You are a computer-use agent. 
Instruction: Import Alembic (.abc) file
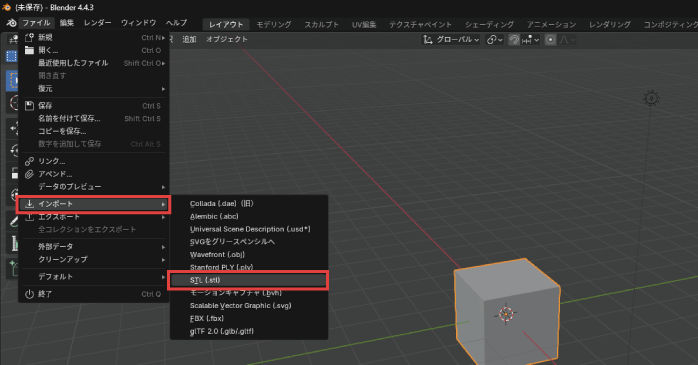pyautogui.click(x=249, y=216)
